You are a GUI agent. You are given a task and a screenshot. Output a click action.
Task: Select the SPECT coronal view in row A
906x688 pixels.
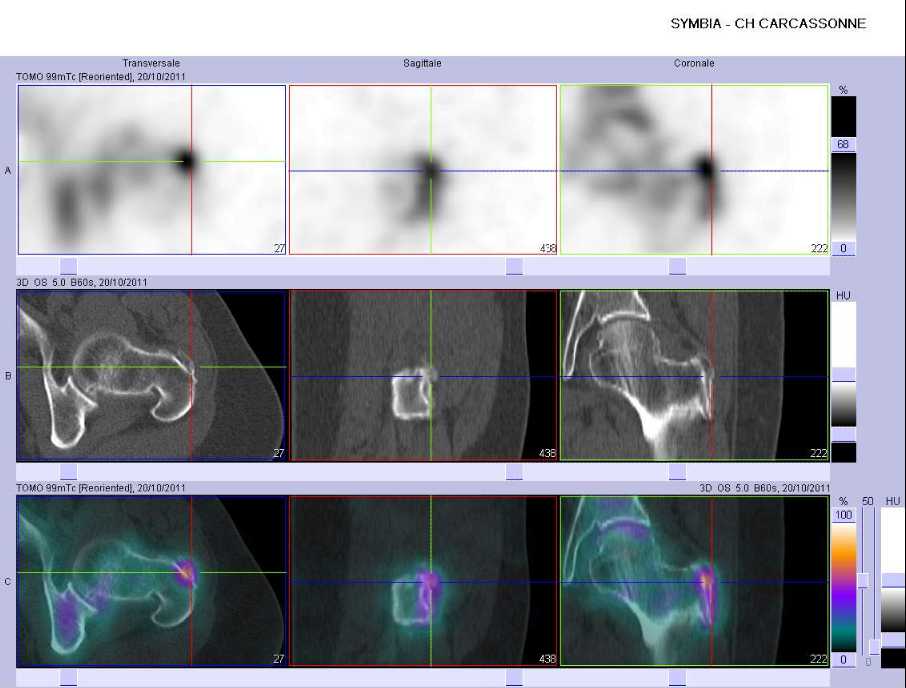(694, 170)
